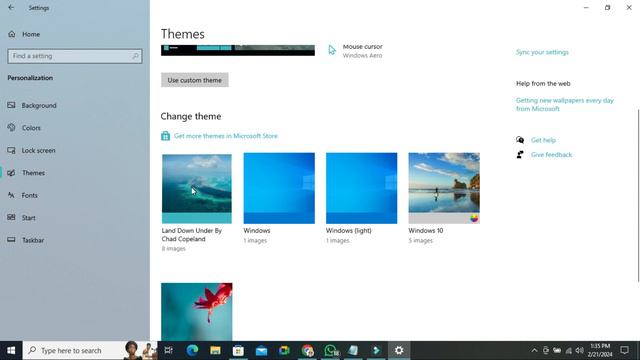
Task: Click the mouse cursor pointer icon
Action: (332, 50)
